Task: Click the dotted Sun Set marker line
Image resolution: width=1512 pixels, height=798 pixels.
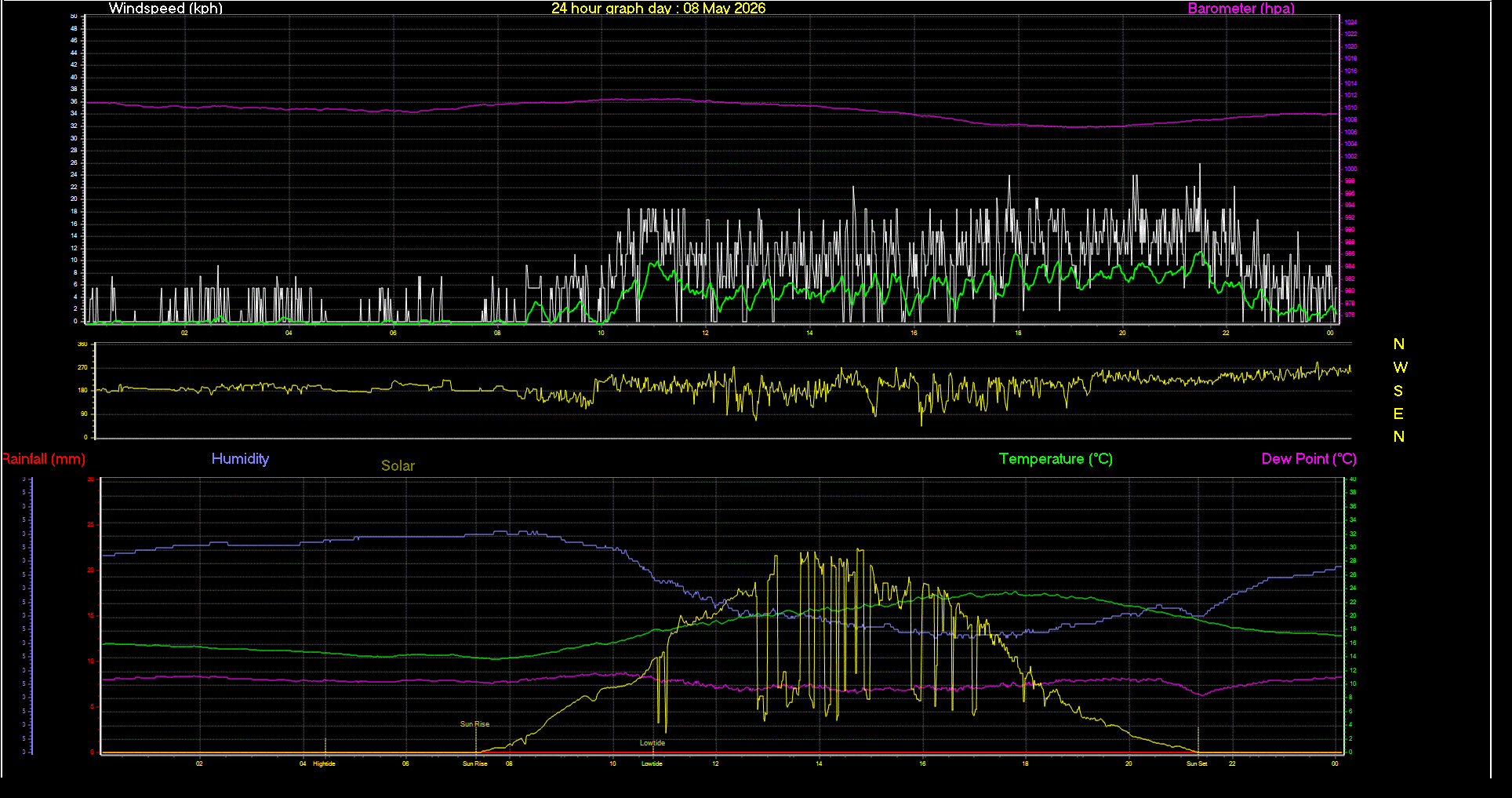Action: [x=1198, y=741]
